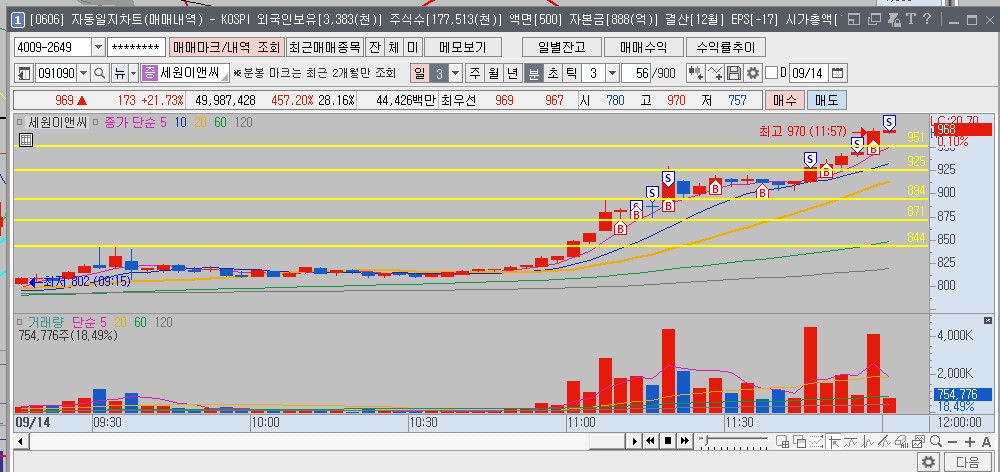
Task: Select 주 (weekly) period toggle
Action: point(475,73)
